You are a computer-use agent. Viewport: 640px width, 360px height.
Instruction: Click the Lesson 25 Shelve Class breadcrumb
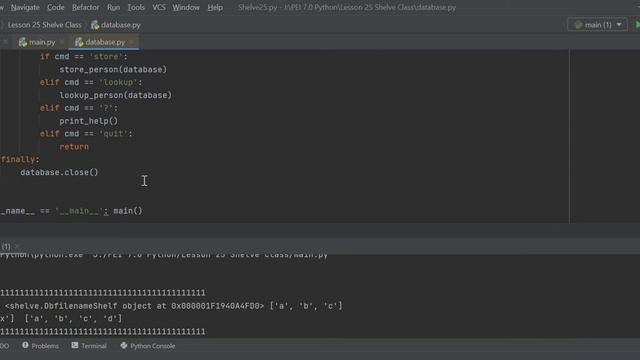pyautogui.click(x=44, y=25)
